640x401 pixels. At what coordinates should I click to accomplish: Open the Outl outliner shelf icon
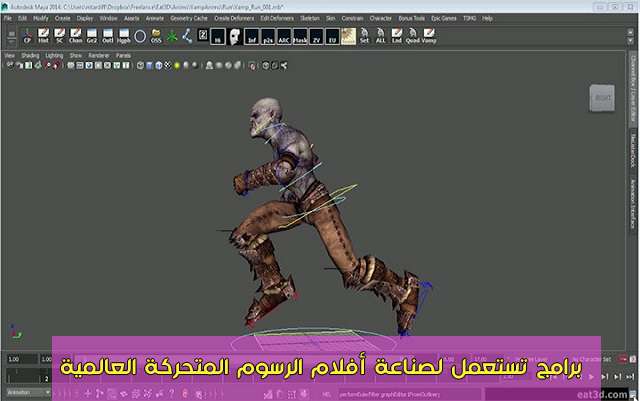(x=108, y=36)
